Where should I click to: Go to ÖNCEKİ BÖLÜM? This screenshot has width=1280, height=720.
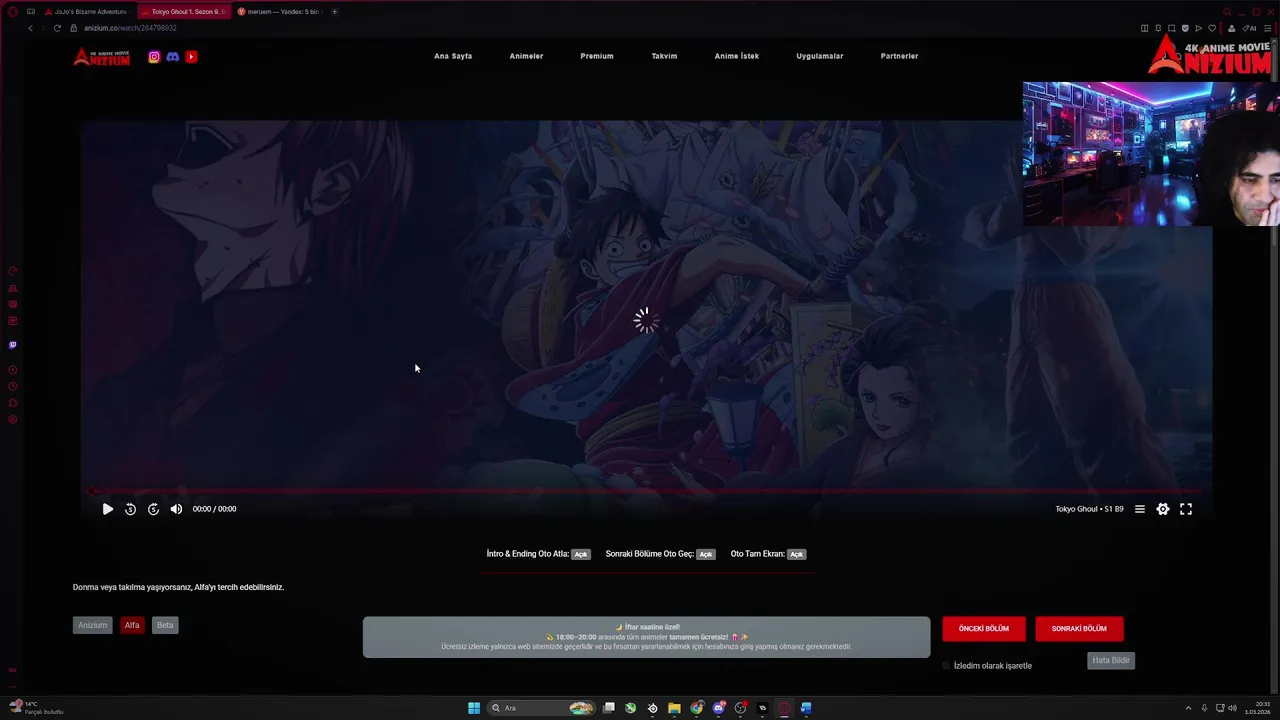pos(984,629)
